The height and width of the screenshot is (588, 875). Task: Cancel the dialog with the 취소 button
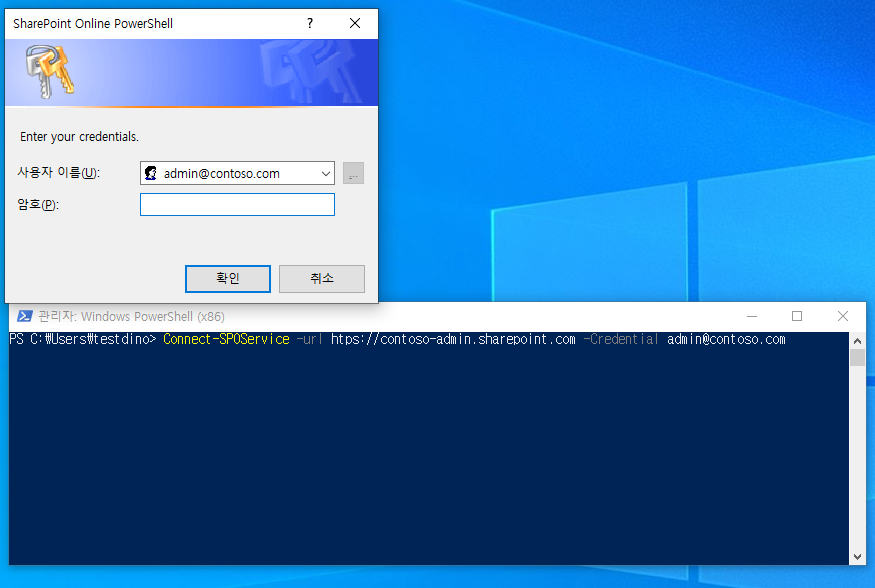321,278
